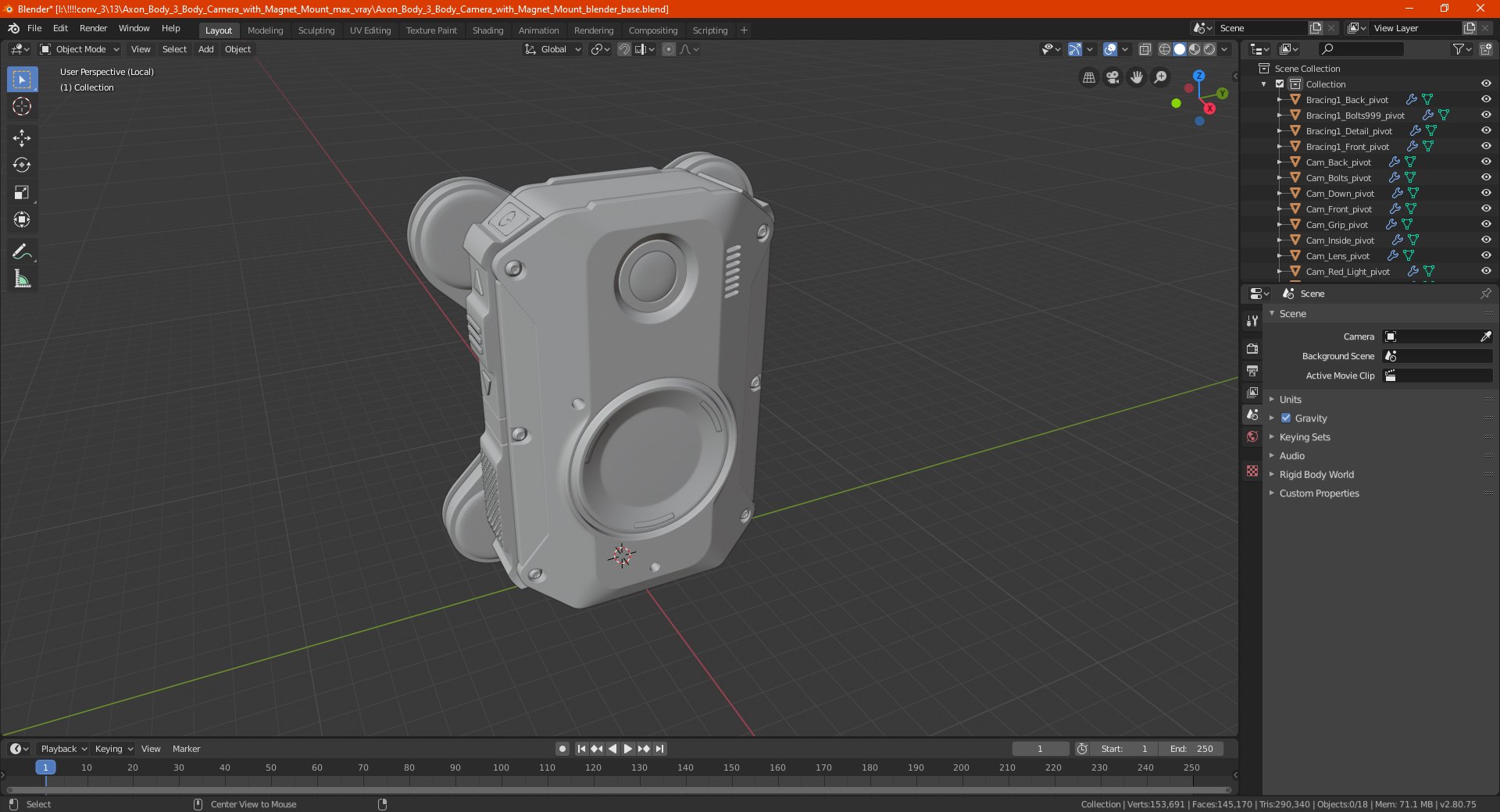Switch to the Modeling workspace tab

265,30
